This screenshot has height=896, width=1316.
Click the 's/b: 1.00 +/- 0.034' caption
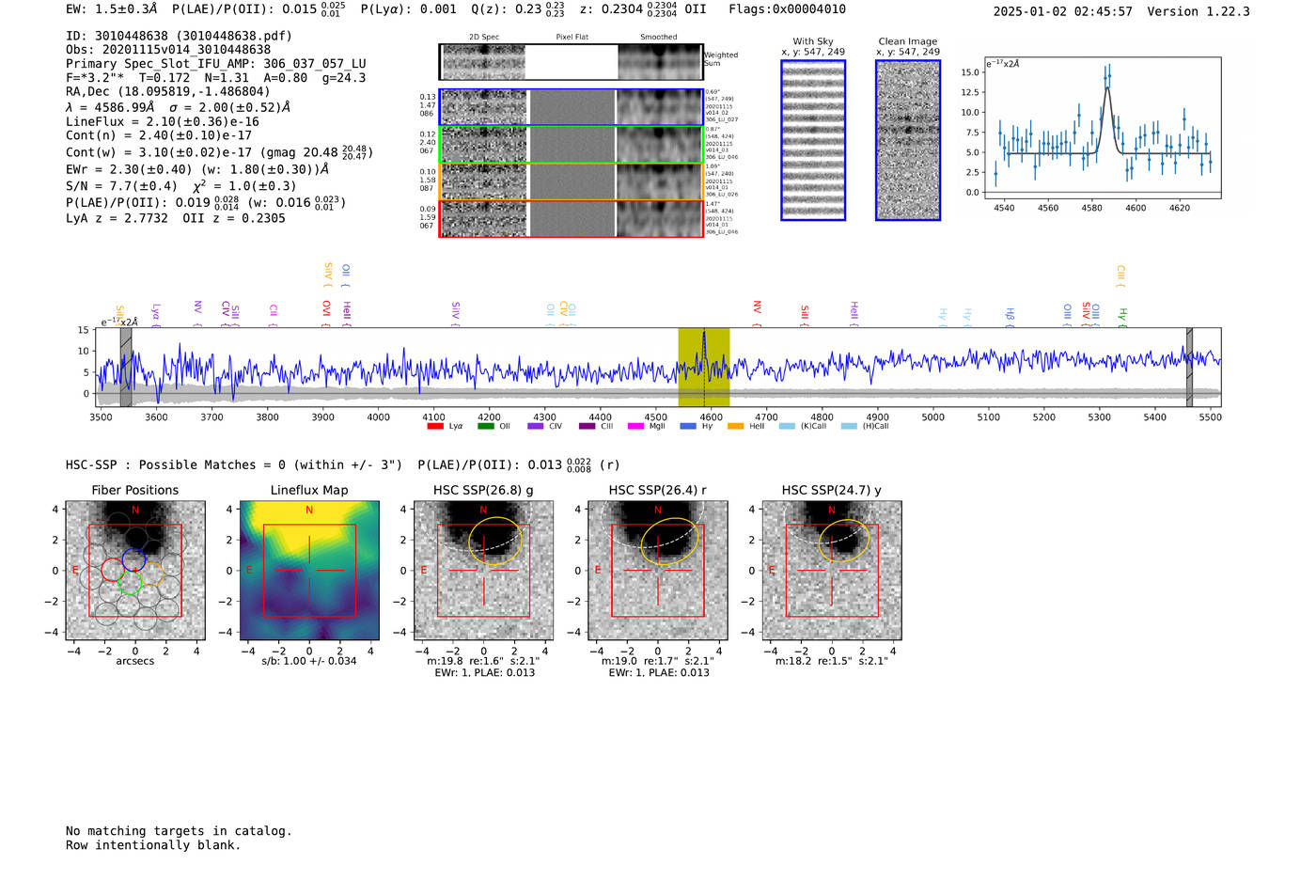[x=309, y=661]
